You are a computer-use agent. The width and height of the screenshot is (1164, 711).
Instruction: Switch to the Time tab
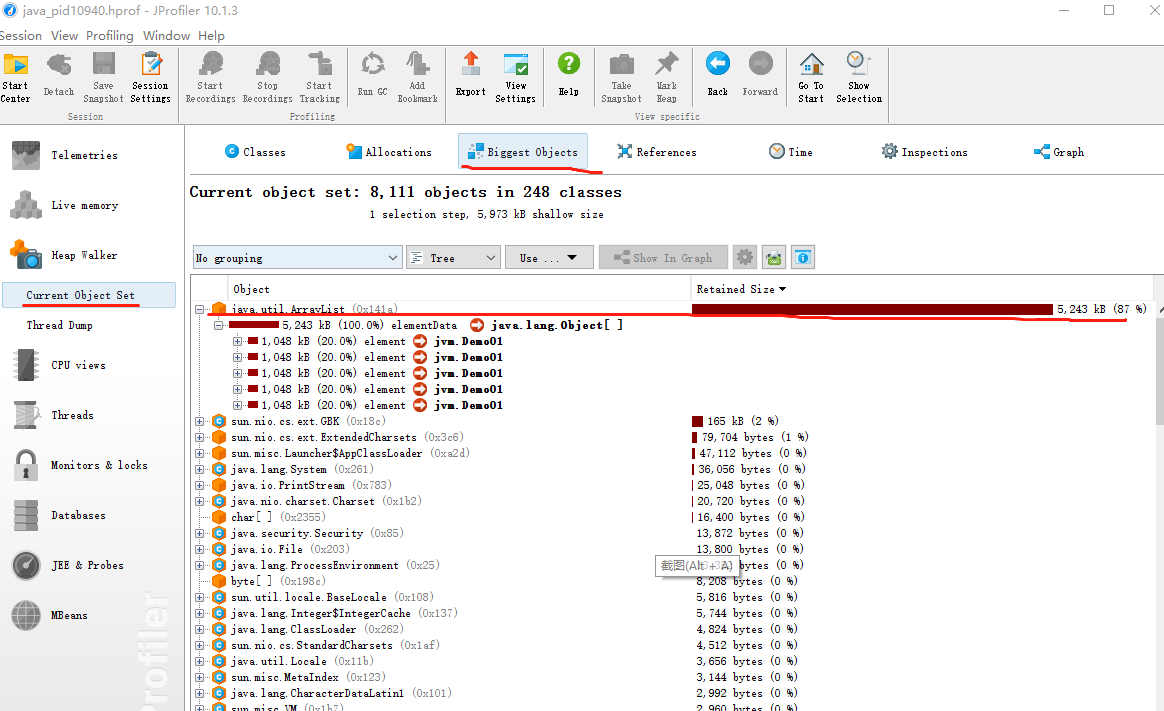tap(791, 152)
